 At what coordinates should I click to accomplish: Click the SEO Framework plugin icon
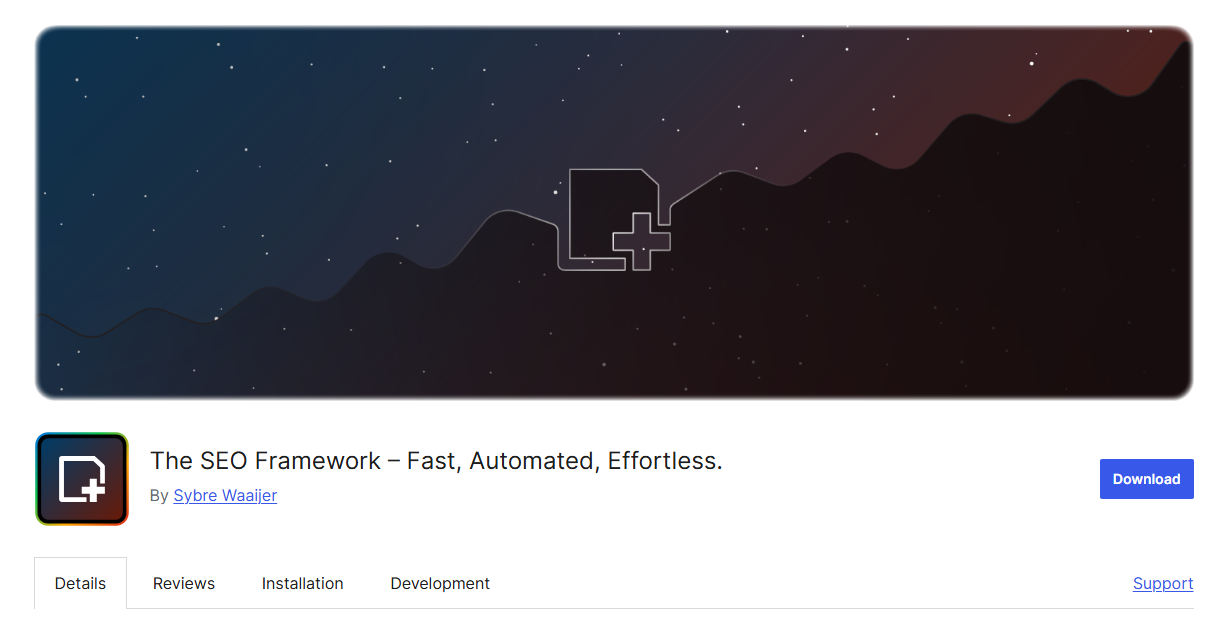click(82, 479)
